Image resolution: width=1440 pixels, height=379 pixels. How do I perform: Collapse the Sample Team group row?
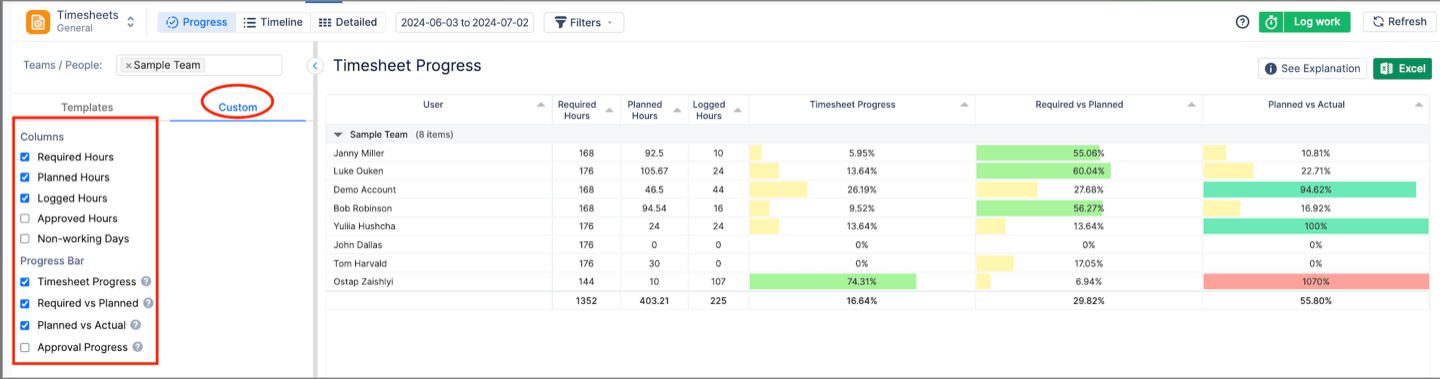[x=338, y=134]
